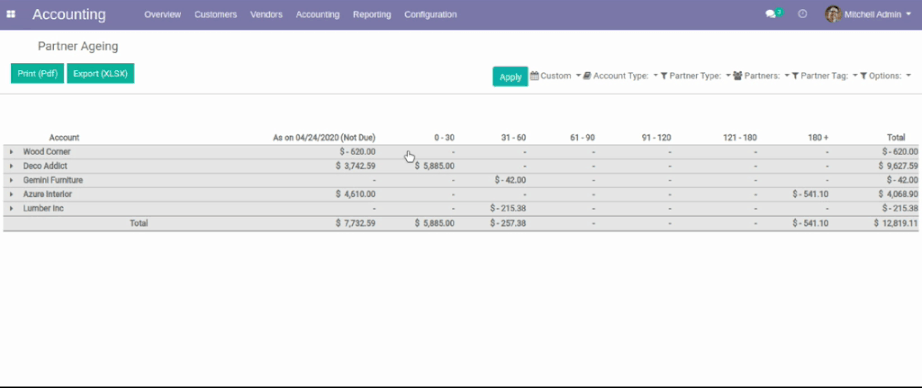Click Deco Addict's $ 9,627.59 total

point(898,166)
